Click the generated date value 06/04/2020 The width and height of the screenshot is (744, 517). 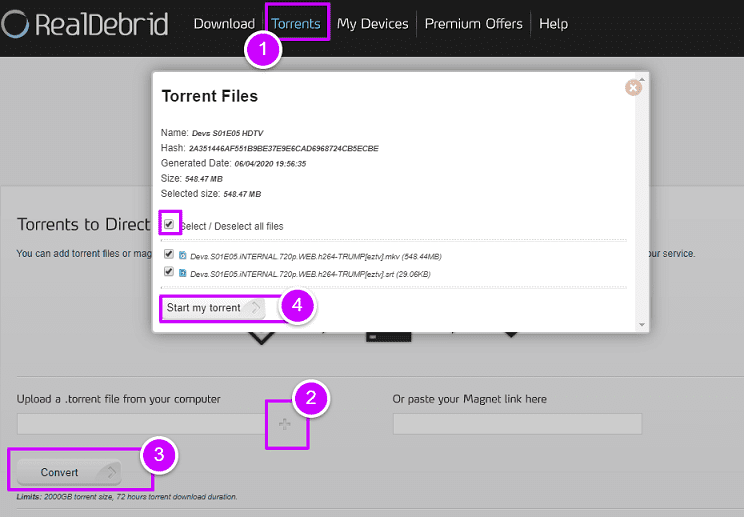point(270,164)
